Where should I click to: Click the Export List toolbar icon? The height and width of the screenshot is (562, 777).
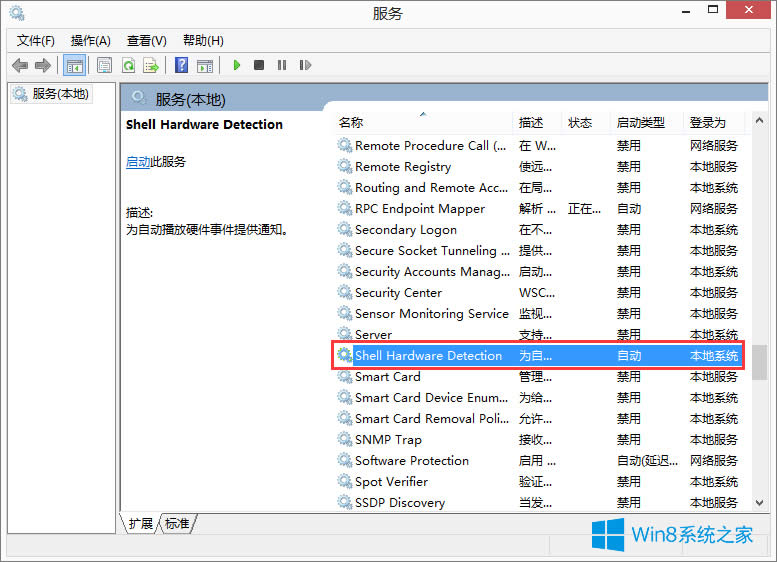point(151,65)
